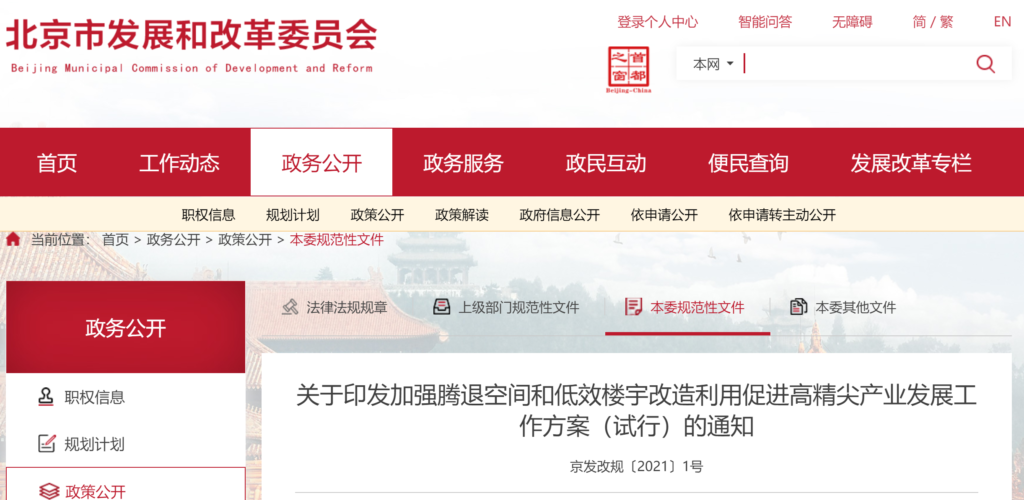Open 政民互动 in main navigation

(606, 163)
